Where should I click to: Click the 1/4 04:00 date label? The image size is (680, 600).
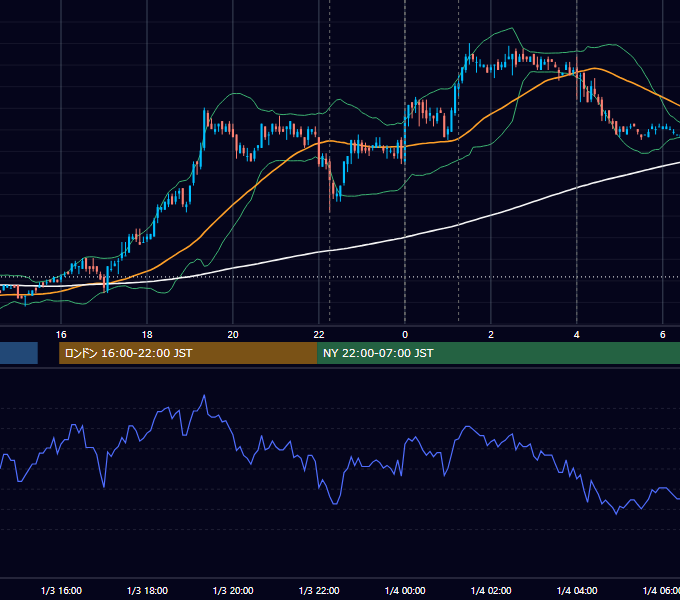577,590
